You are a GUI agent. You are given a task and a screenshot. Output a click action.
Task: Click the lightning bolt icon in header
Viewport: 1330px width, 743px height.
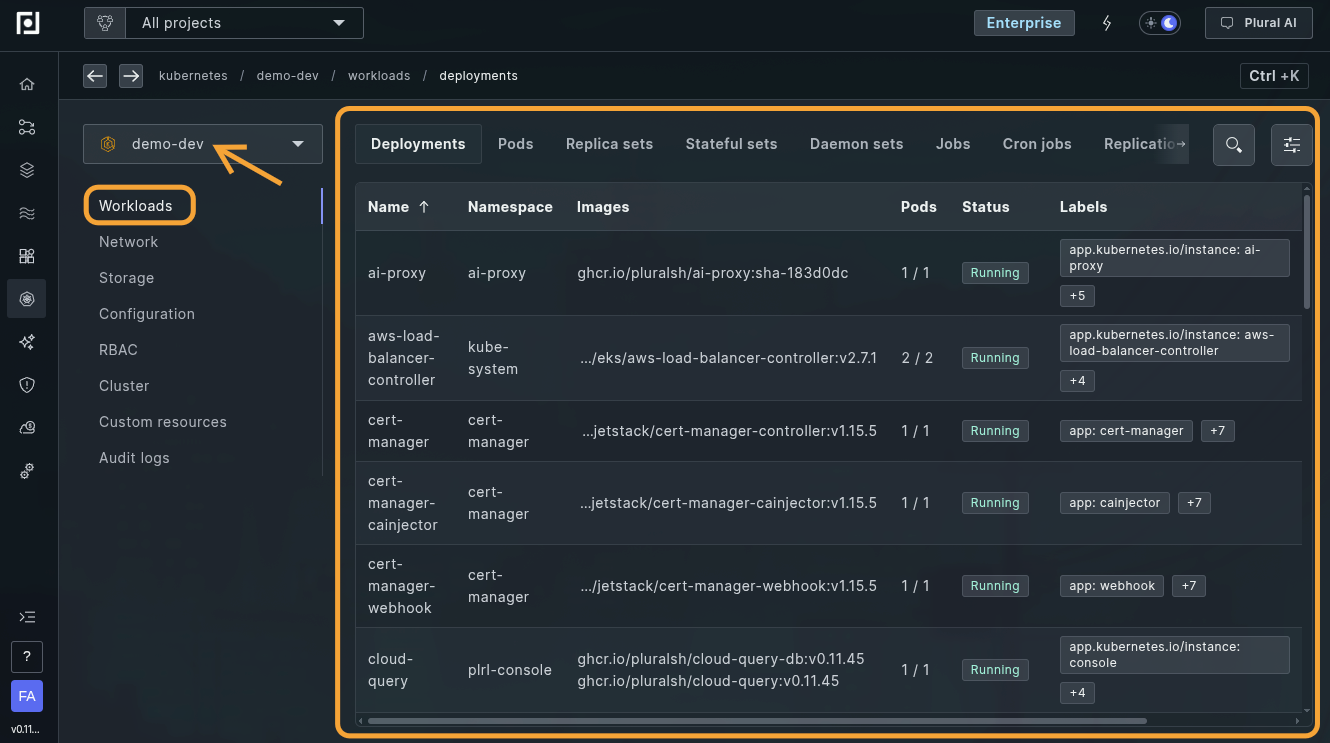(x=1107, y=23)
